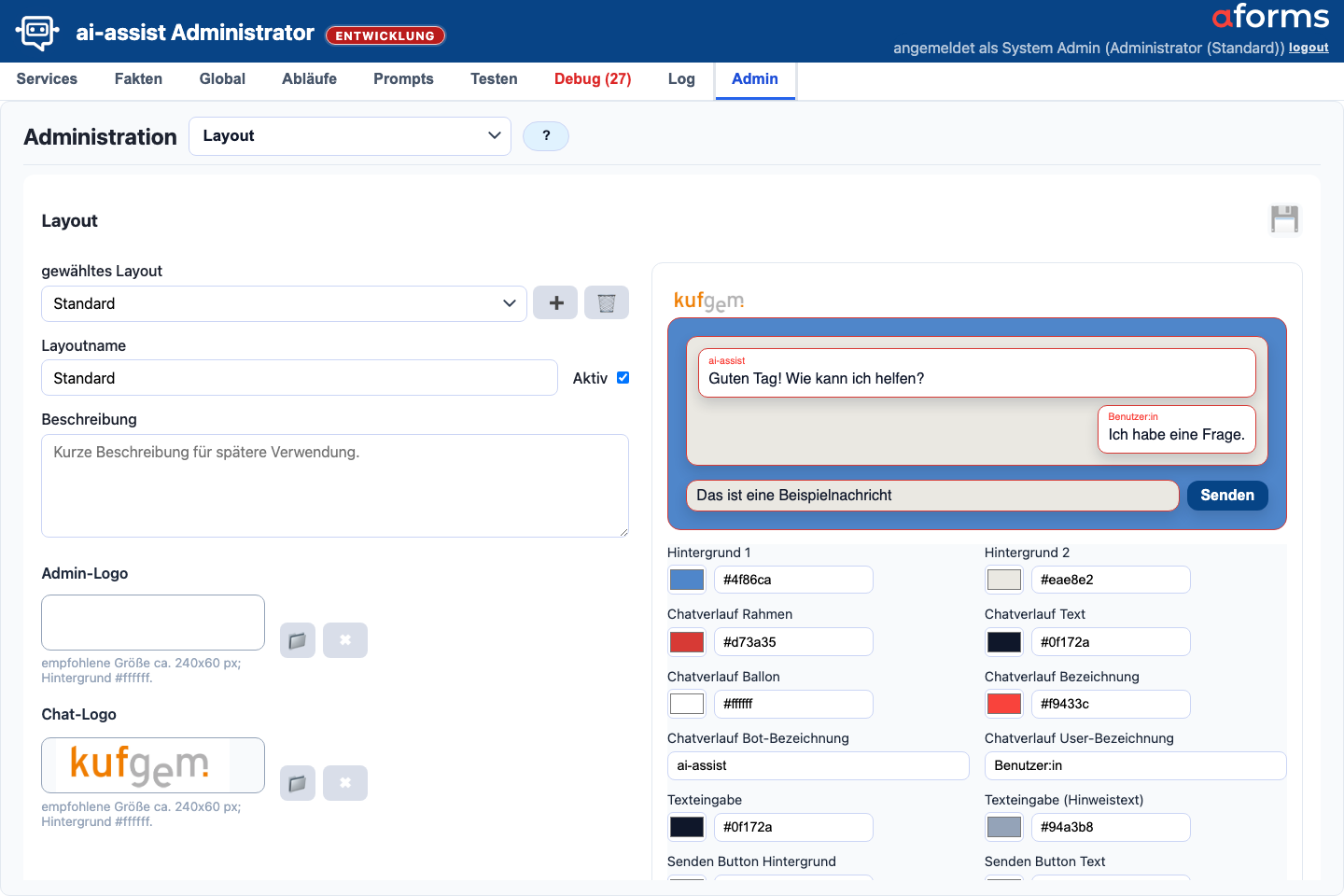This screenshot has height=896, width=1344.
Task: Pick the Texteingabe color swatch
Action: 687,827
